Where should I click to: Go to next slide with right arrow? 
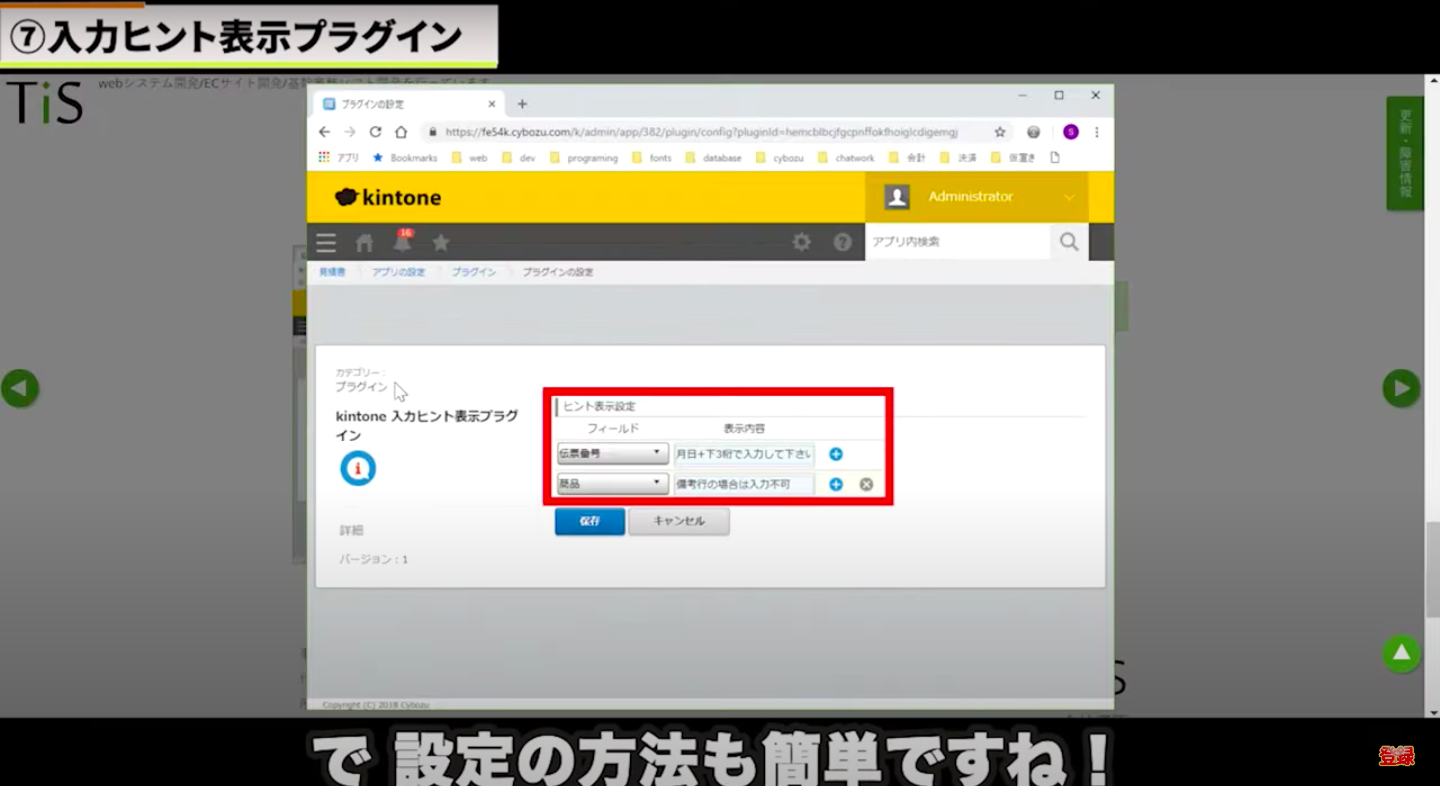[1401, 388]
